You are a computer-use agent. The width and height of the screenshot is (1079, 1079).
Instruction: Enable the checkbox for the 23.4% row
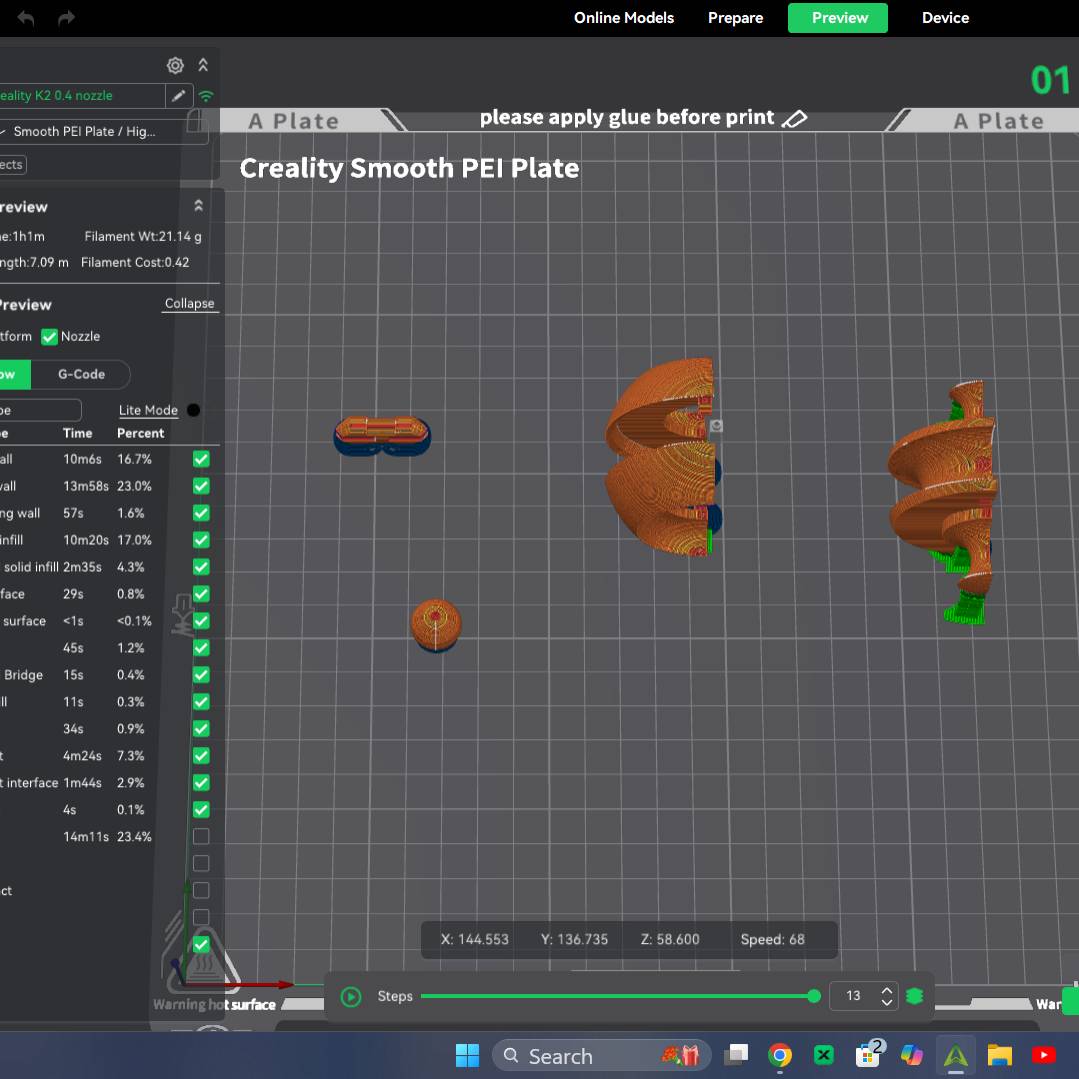[201, 836]
